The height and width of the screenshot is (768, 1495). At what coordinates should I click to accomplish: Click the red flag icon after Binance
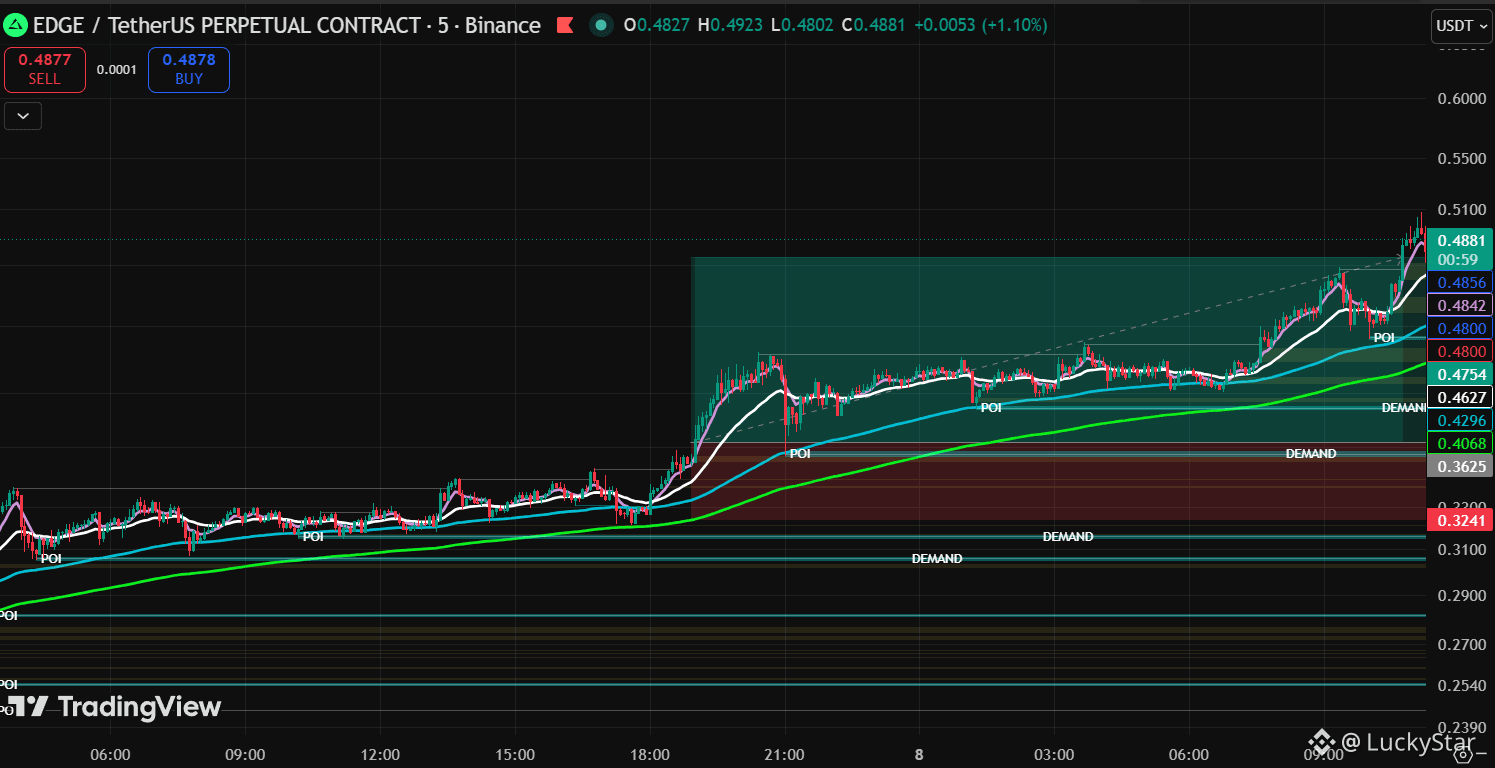[565, 25]
